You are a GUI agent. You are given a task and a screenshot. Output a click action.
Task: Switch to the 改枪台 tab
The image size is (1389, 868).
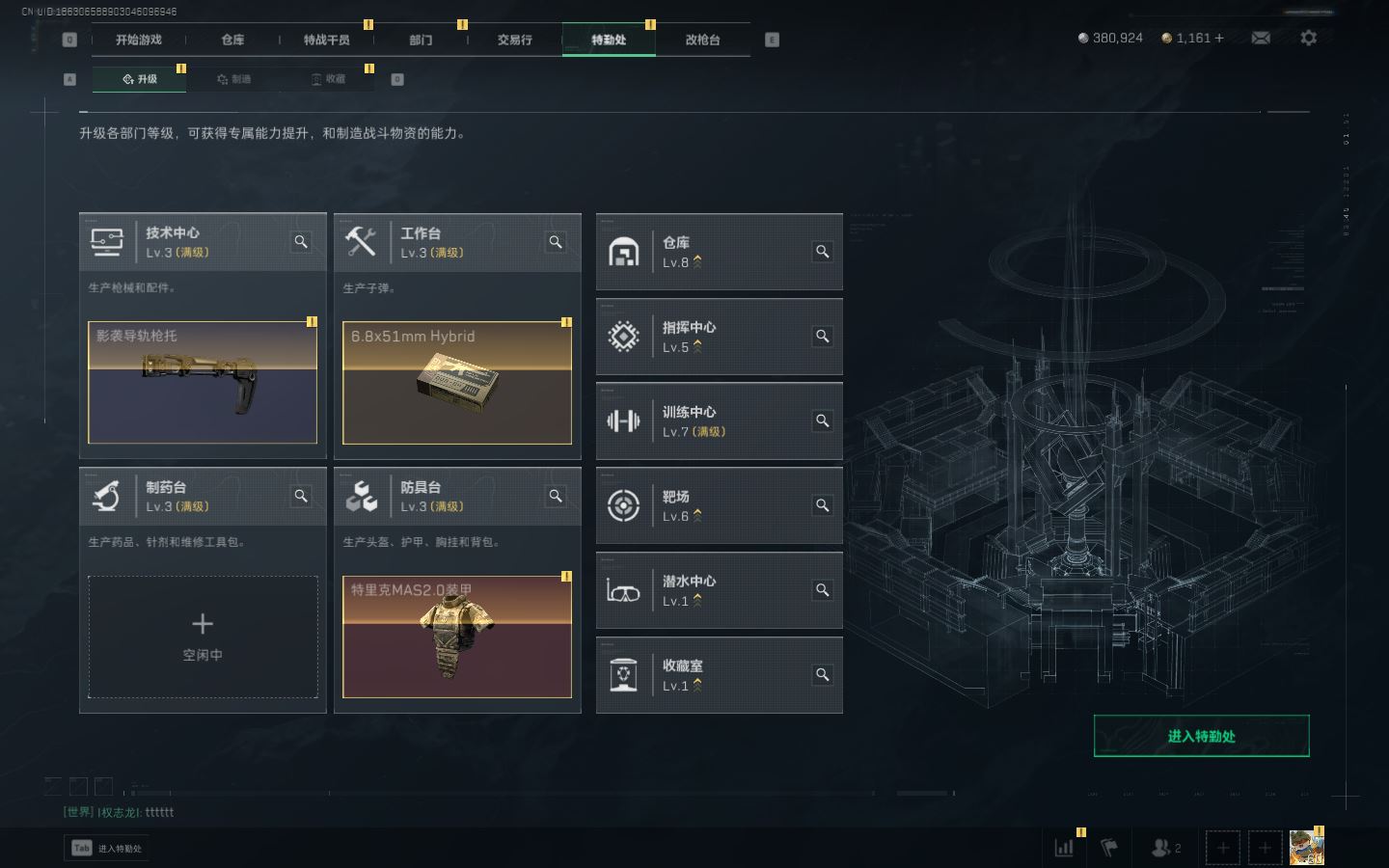coord(702,40)
